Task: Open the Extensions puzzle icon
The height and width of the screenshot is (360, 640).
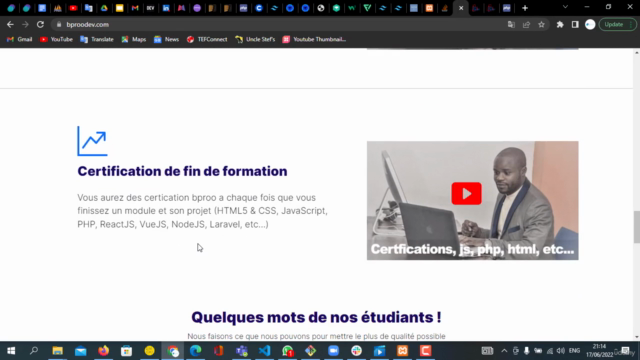Action: (x=560, y=24)
